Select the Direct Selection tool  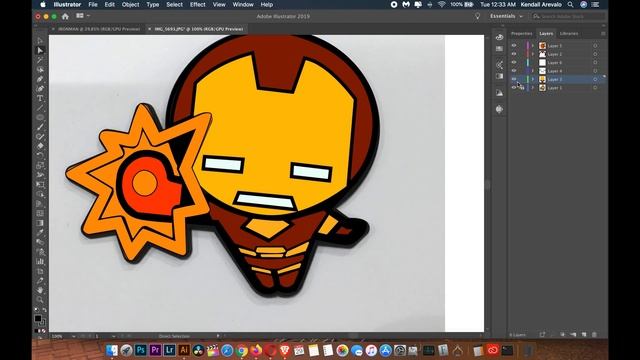tap(40, 51)
